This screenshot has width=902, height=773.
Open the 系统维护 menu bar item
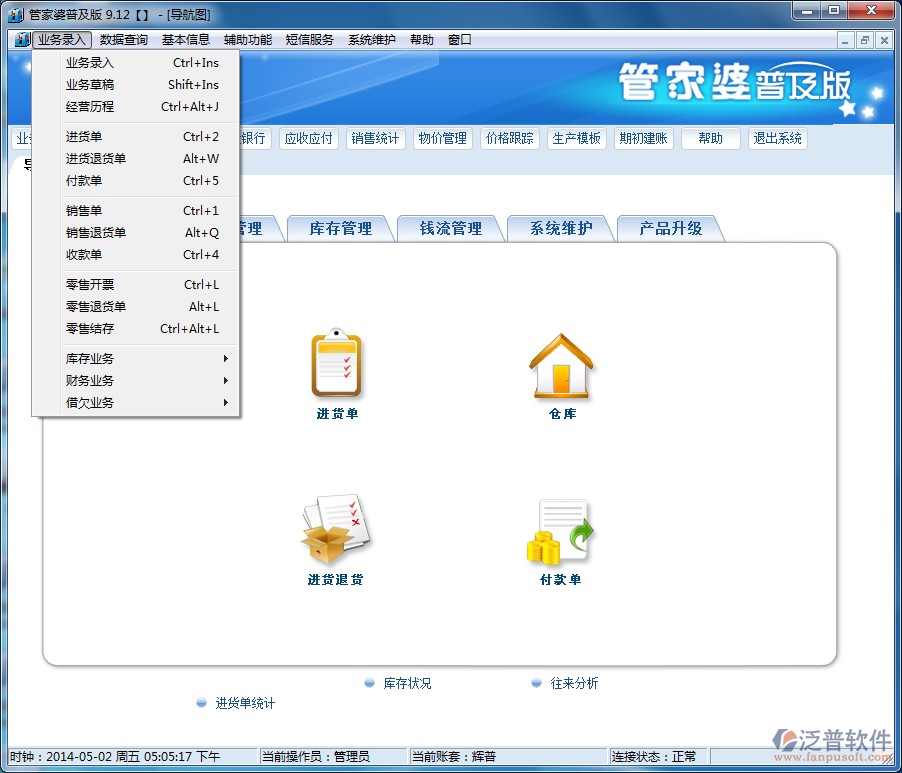pos(372,40)
